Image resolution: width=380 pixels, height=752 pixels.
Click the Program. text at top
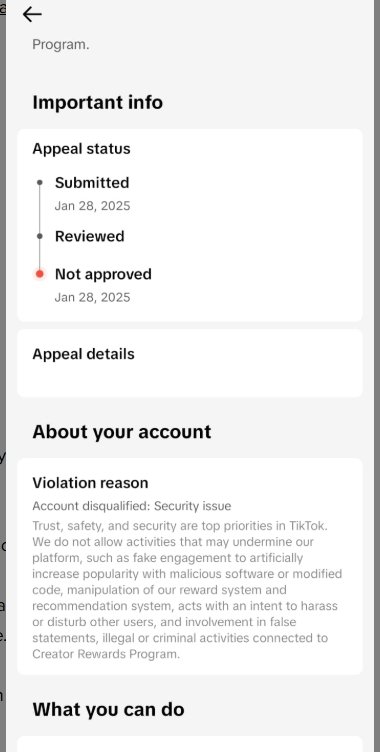(60, 45)
